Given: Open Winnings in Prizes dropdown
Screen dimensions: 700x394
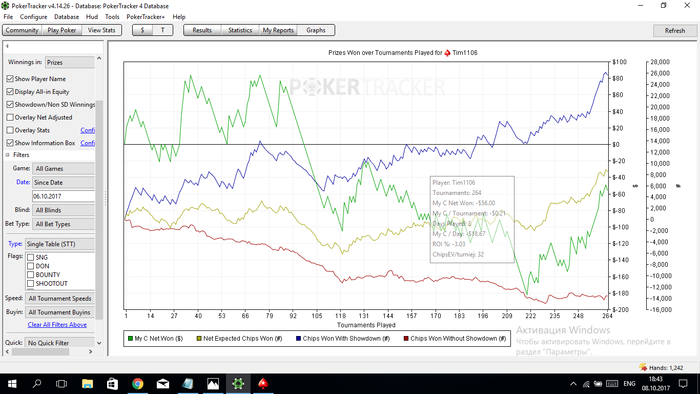Looking at the screenshot, I should tap(70, 62).
